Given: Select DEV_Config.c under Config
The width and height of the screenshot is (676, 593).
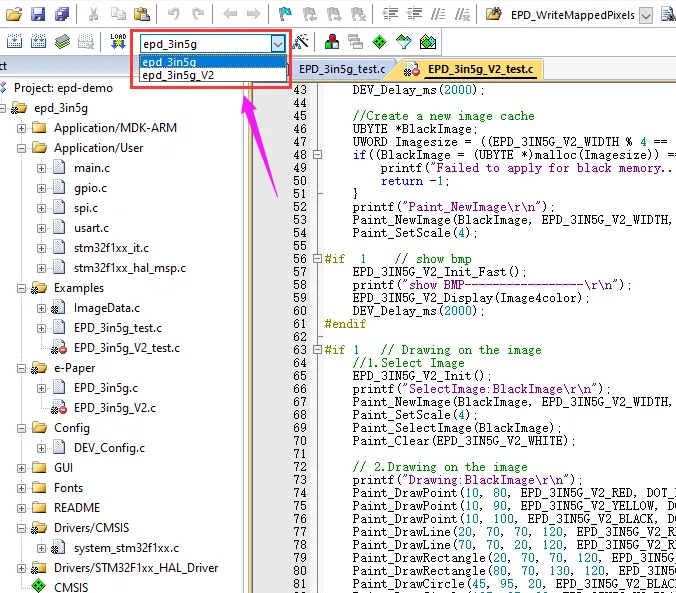Looking at the screenshot, I should click(110, 448).
